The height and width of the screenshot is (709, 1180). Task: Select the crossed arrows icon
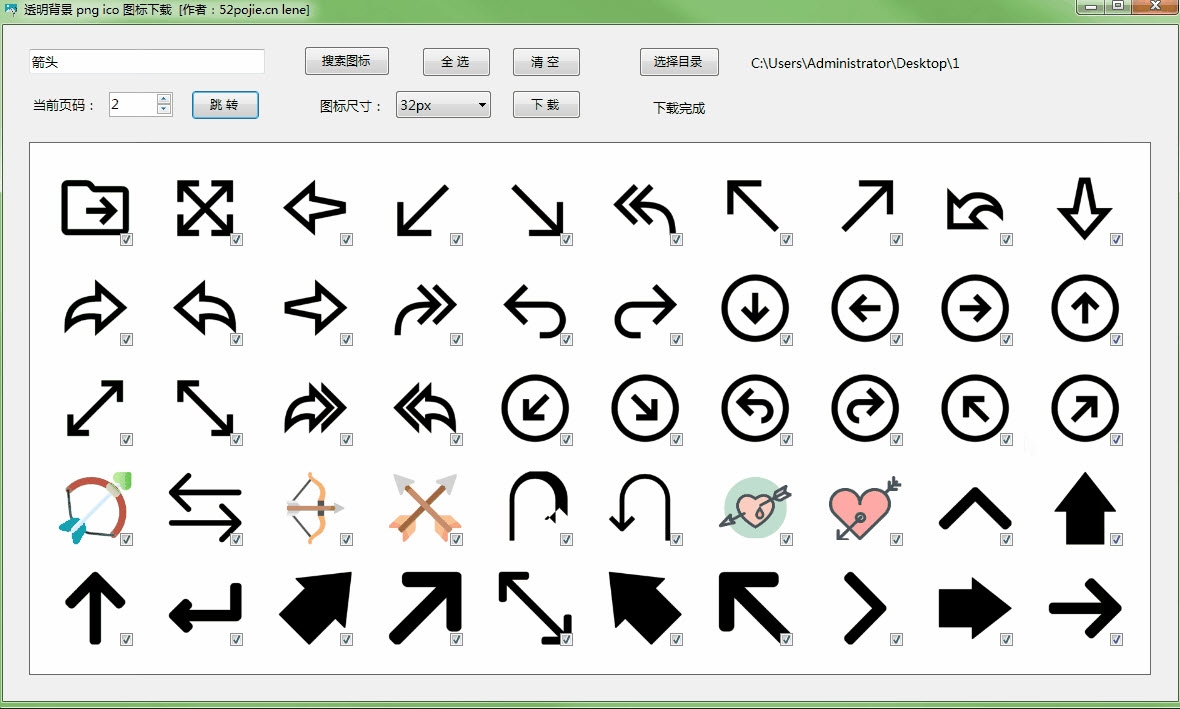click(x=425, y=507)
